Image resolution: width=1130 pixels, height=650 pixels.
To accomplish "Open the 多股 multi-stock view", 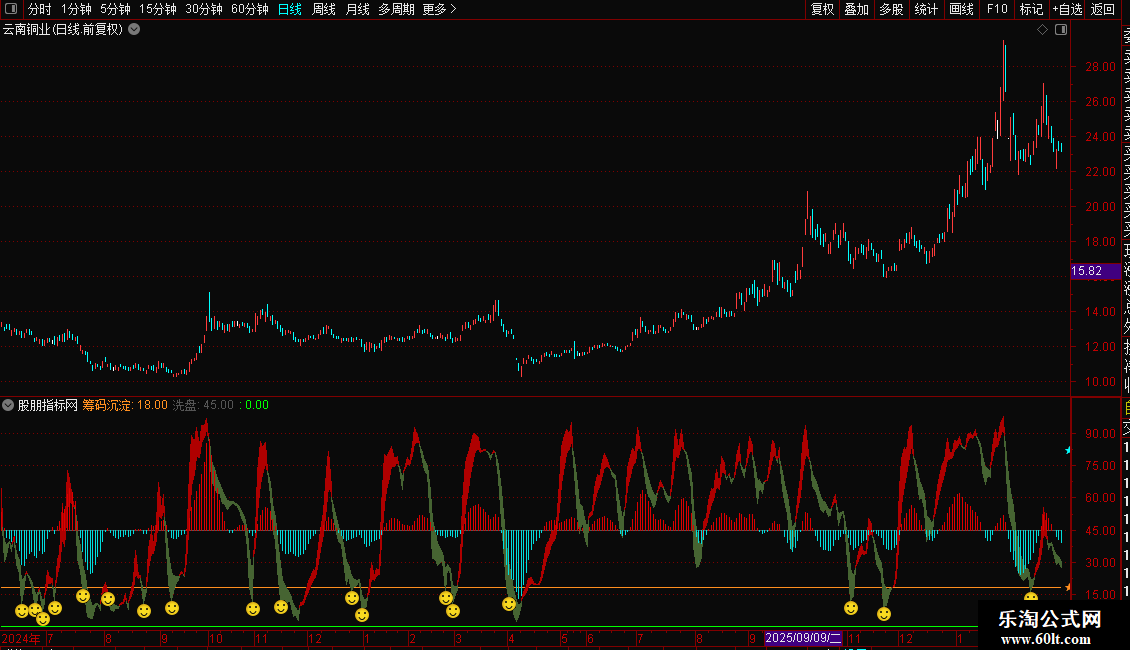I will 891,9.
